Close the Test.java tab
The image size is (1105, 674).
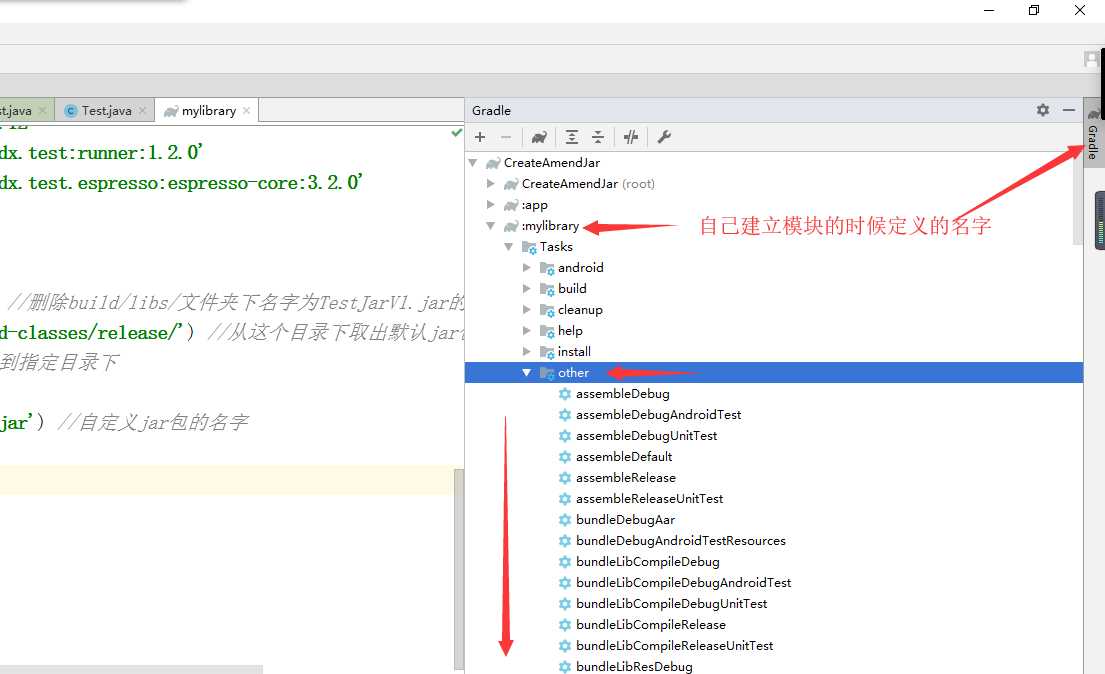(x=142, y=111)
